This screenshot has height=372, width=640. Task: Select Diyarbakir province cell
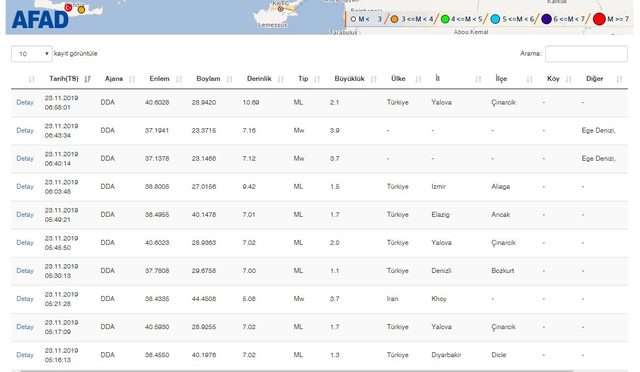[x=446, y=355]
